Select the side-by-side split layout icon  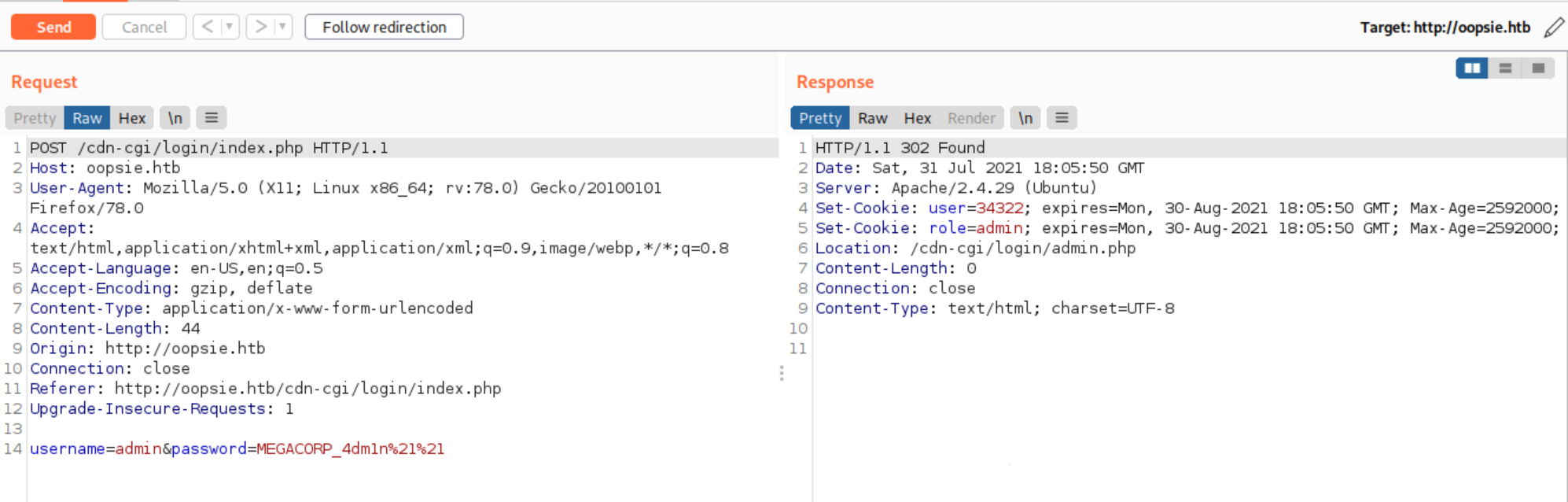[1471, 68]
